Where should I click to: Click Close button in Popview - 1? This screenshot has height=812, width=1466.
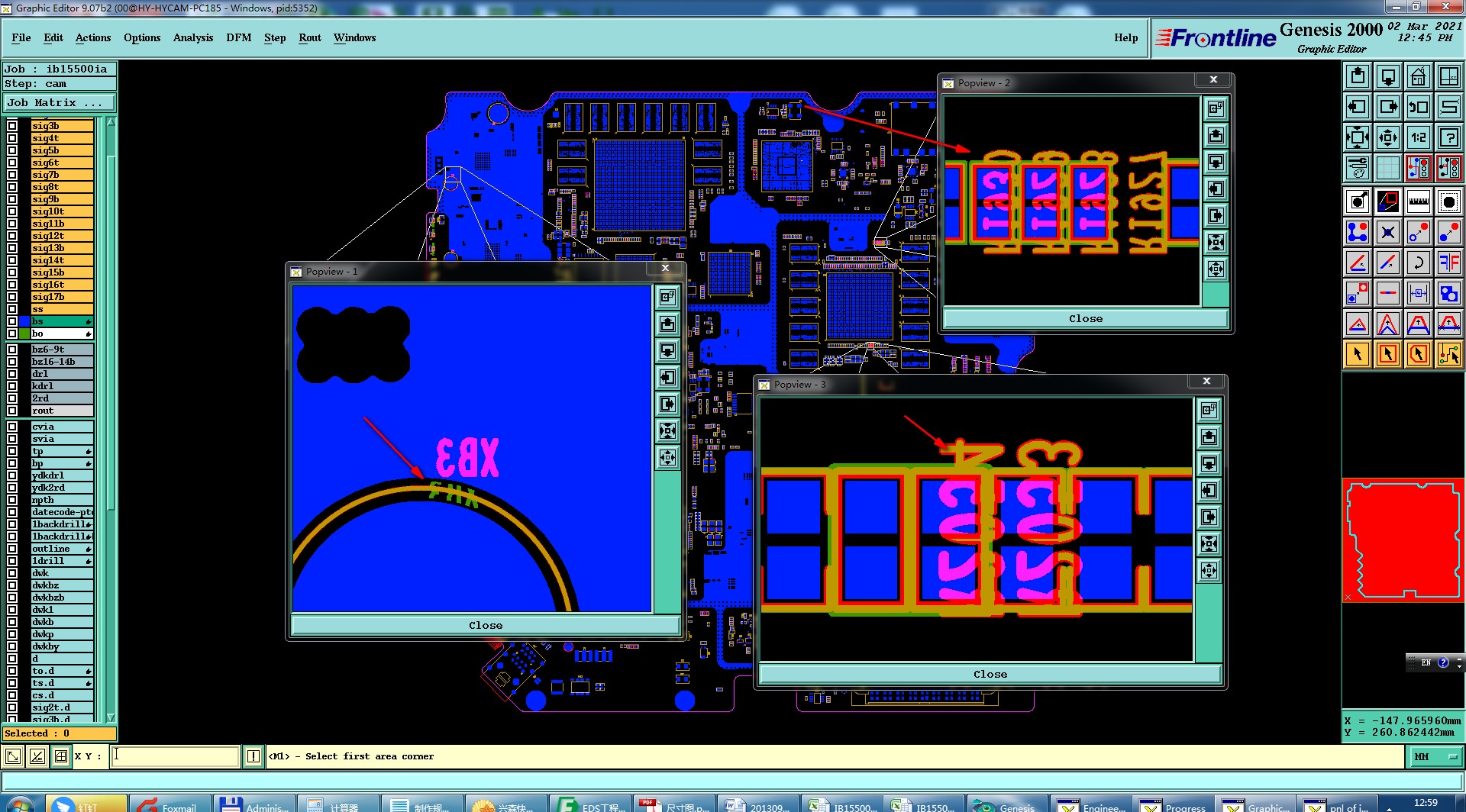(486, 625)
